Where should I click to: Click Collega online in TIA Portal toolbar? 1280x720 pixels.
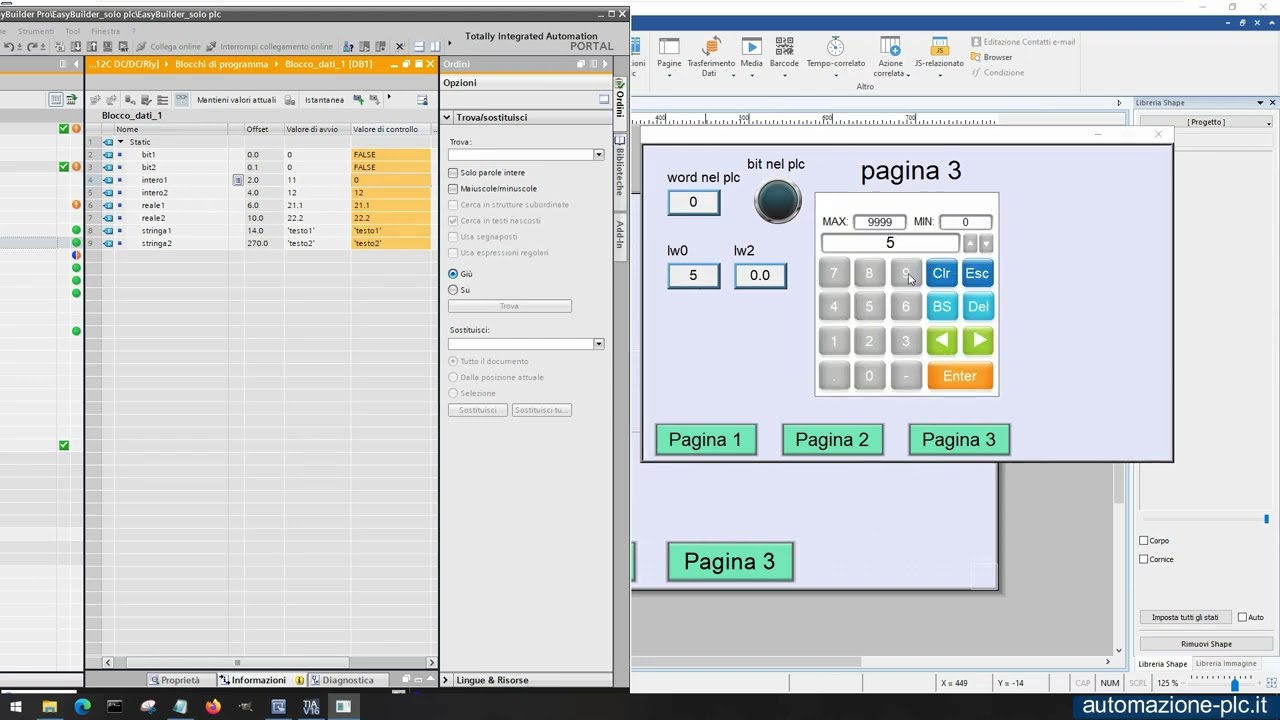click(x=168, y=47)
